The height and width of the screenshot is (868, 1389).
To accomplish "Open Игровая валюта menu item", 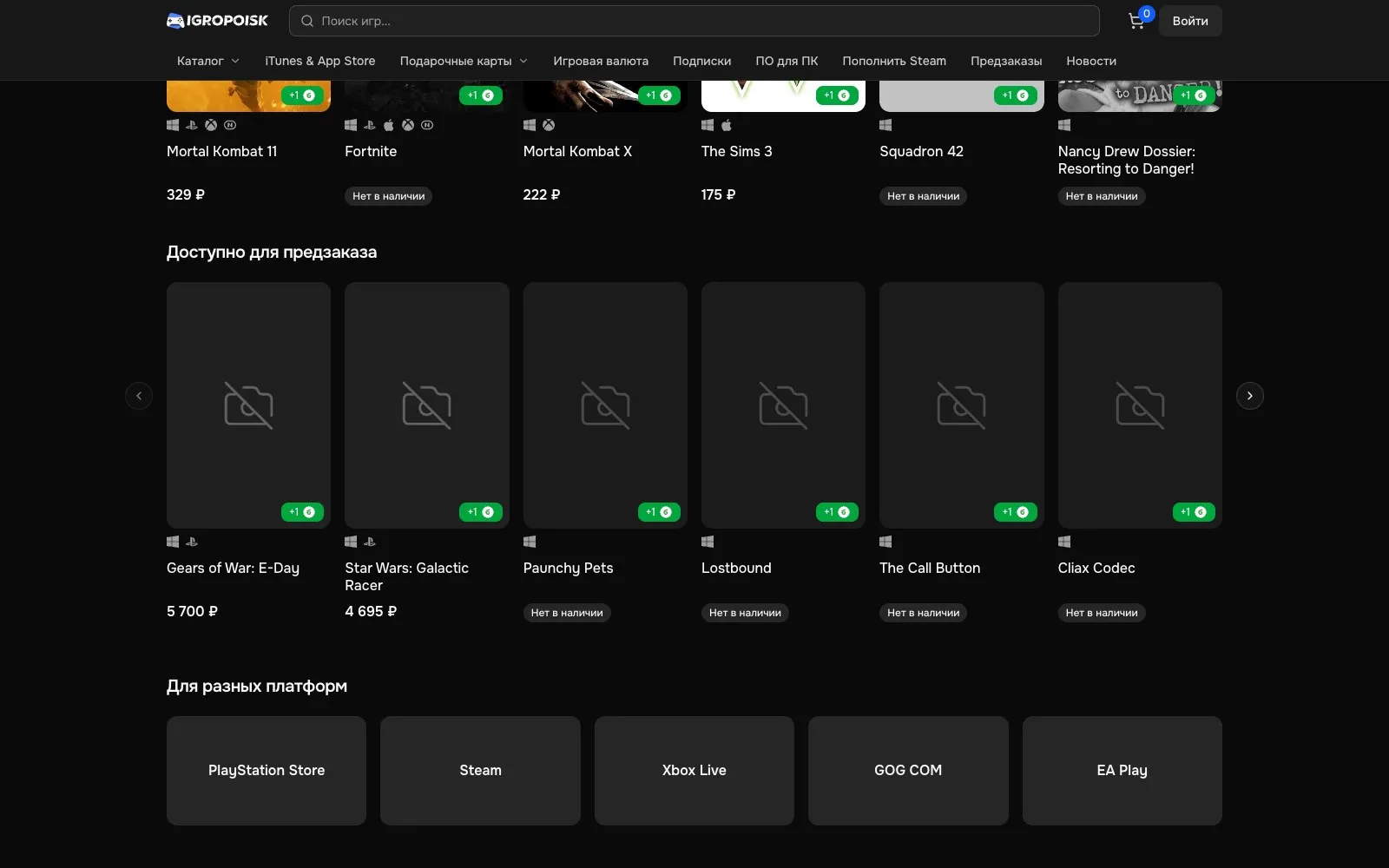I will 601,61.
